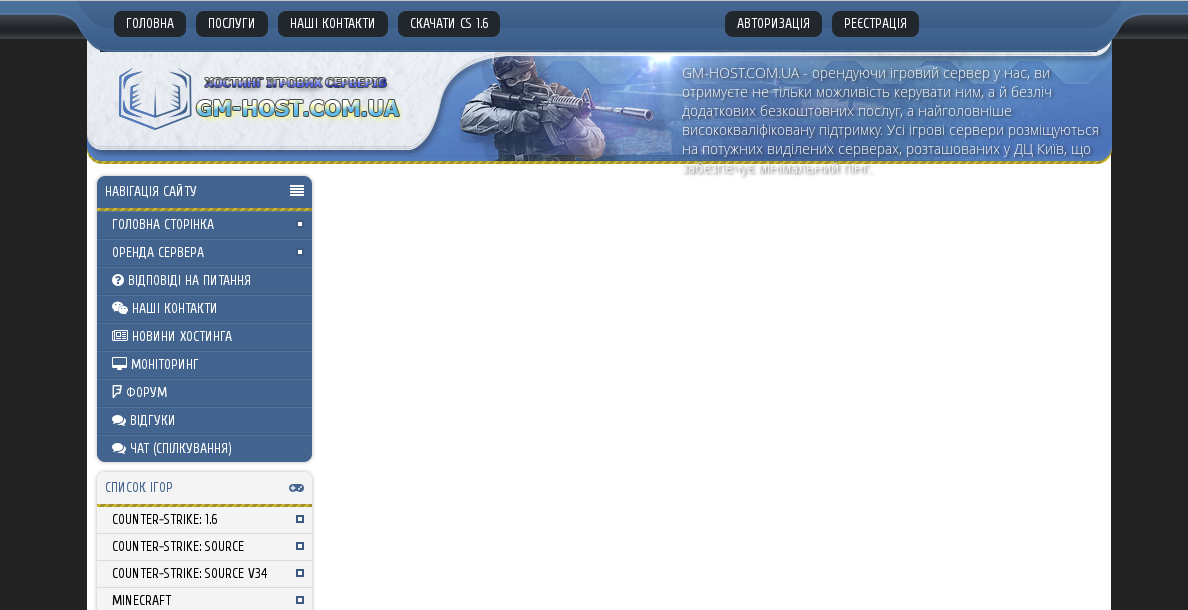Click the square icon on Counter-Strike: Source row
The image size is (1188, 610).
pos(300,546)
